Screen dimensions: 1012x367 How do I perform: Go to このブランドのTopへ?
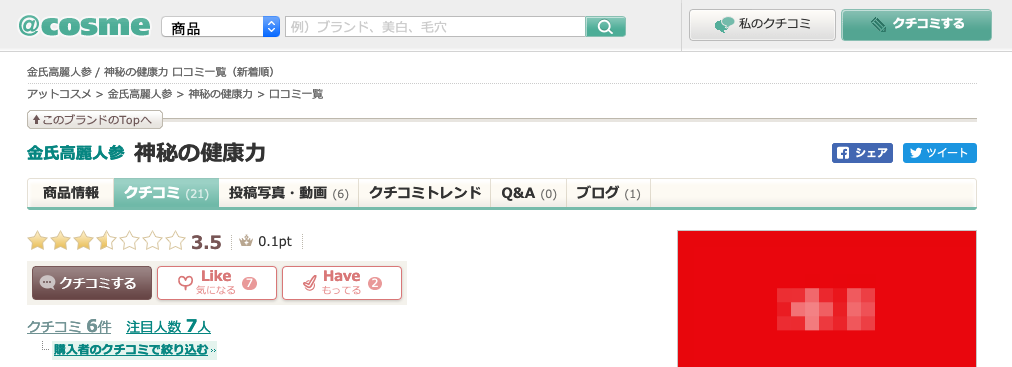point(95,120)
